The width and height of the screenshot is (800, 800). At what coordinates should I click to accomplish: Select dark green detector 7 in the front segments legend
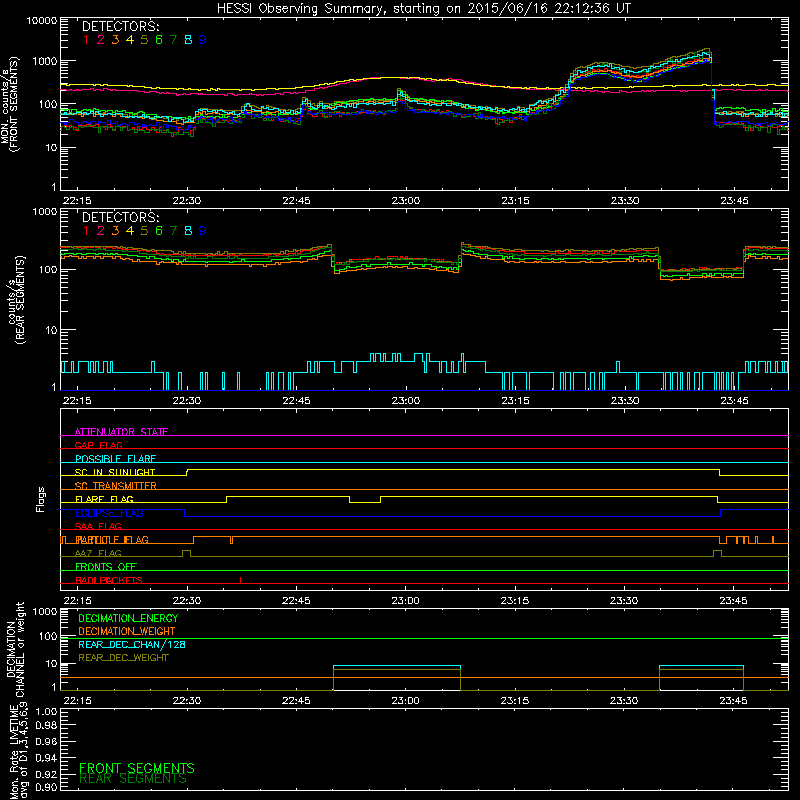173,39
